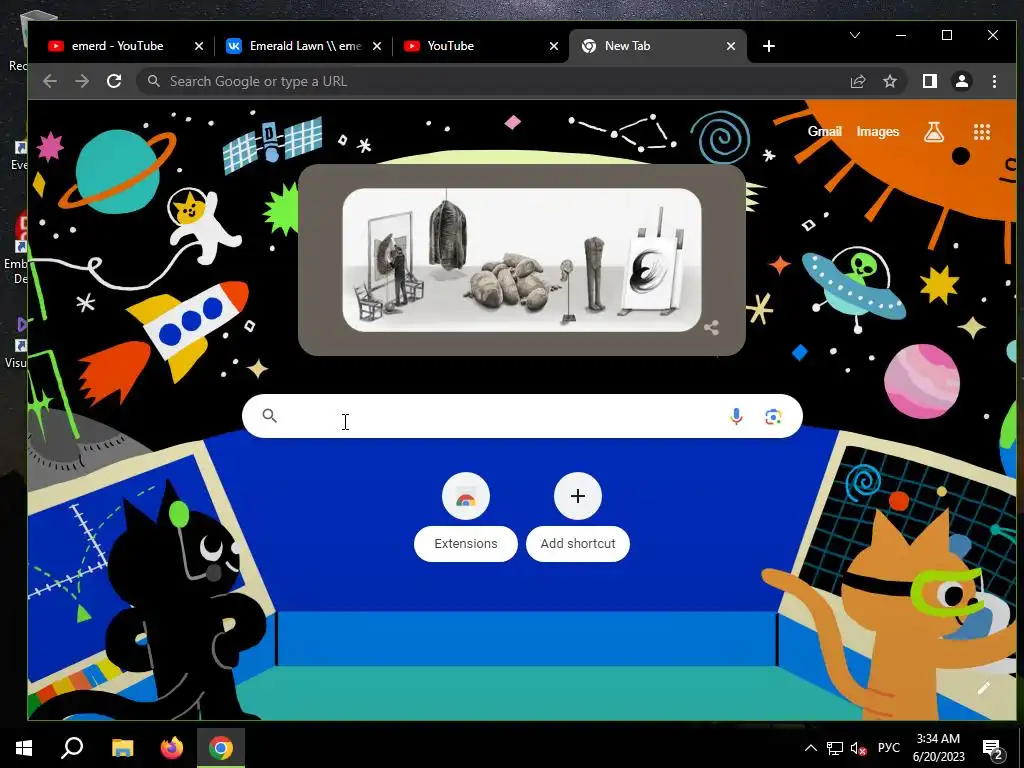Open the Extensions shortcut icon
This screenshot has height=768, width=1024.
click(x=466, y=496)
